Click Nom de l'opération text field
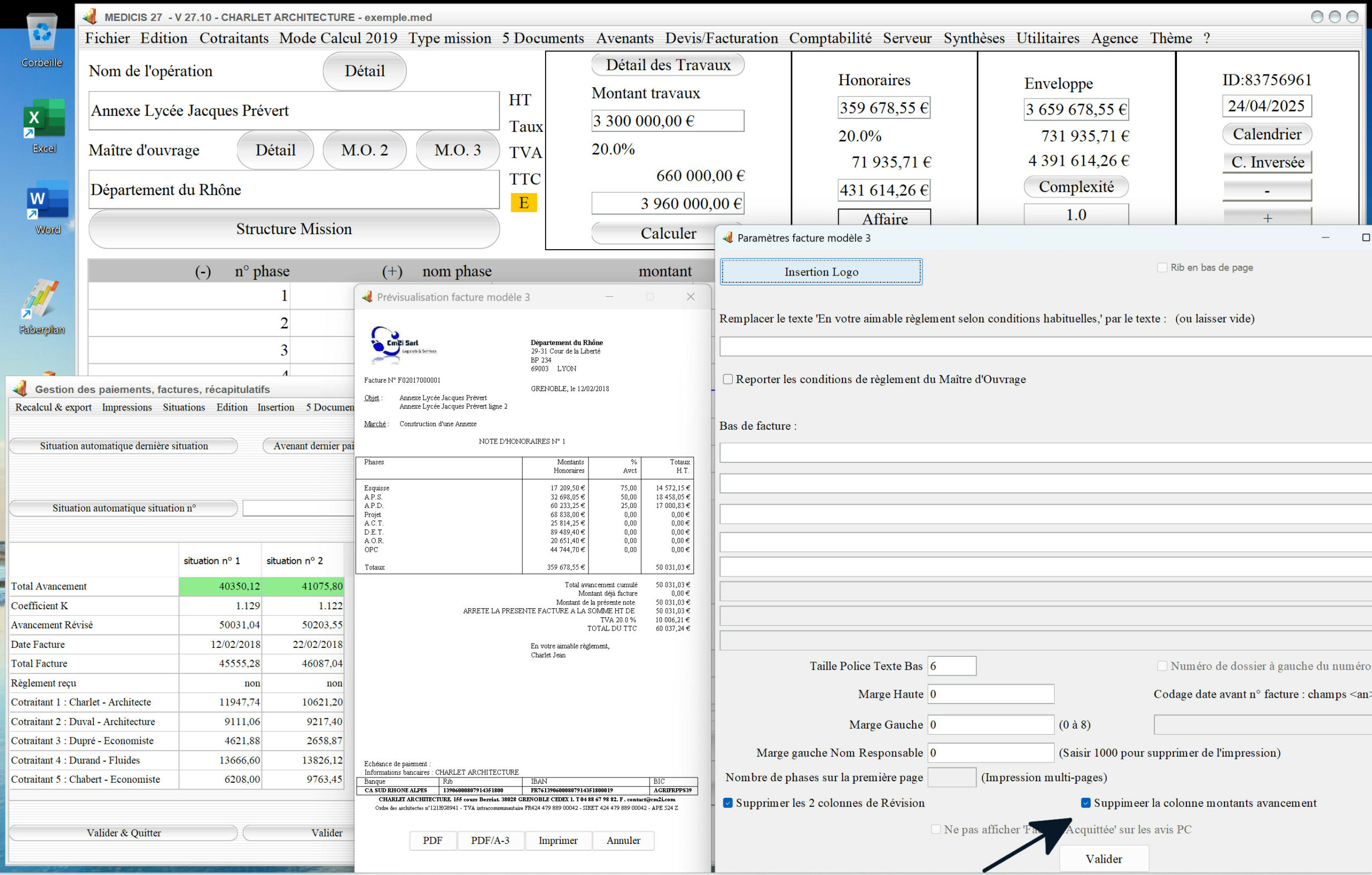The height and width of the screenshot is (875, 1372). (294, 110)
